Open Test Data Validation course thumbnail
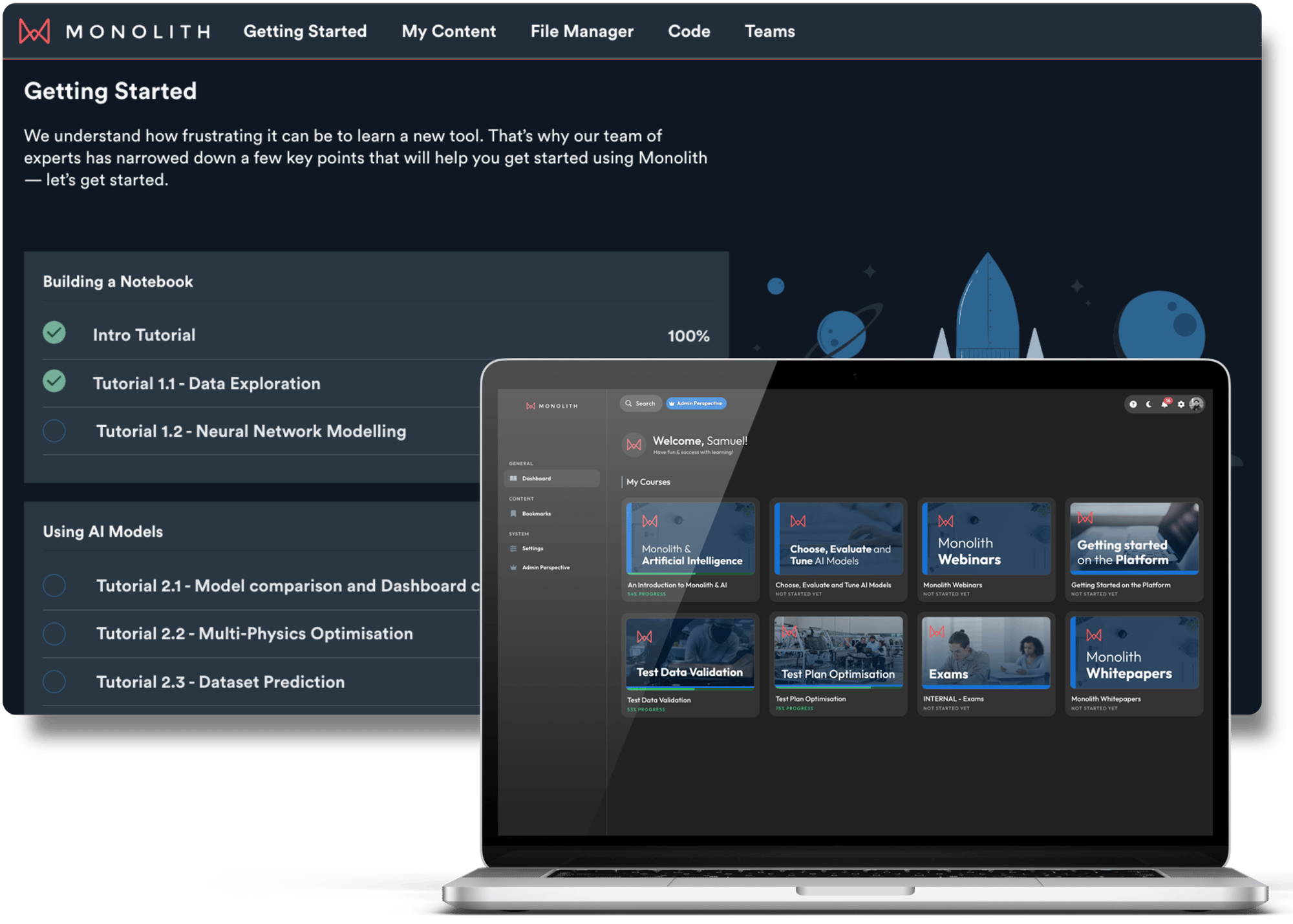 pos(690,653)
